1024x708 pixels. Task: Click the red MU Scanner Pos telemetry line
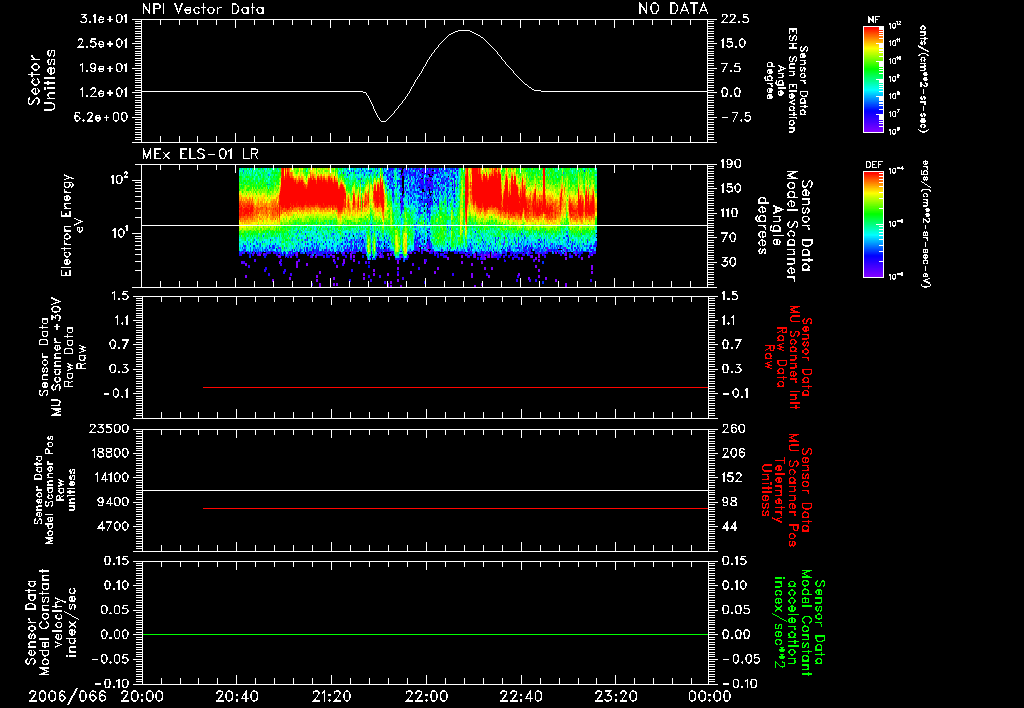(456, 508)
